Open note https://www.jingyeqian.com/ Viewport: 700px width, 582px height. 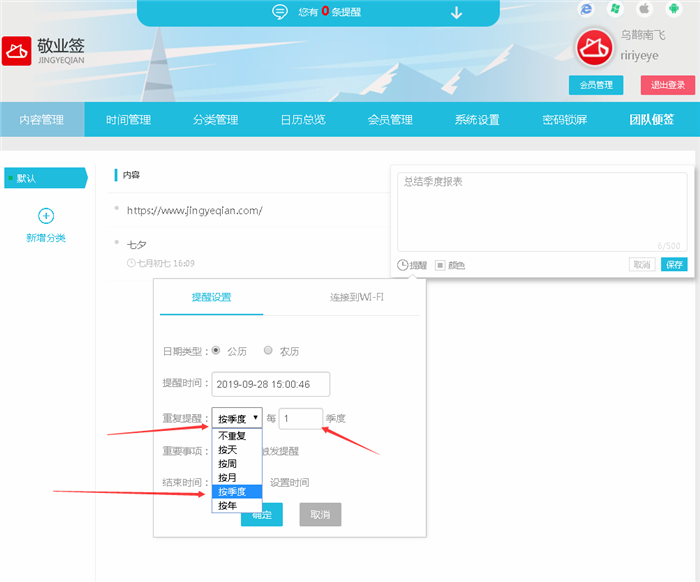[195, 210]
